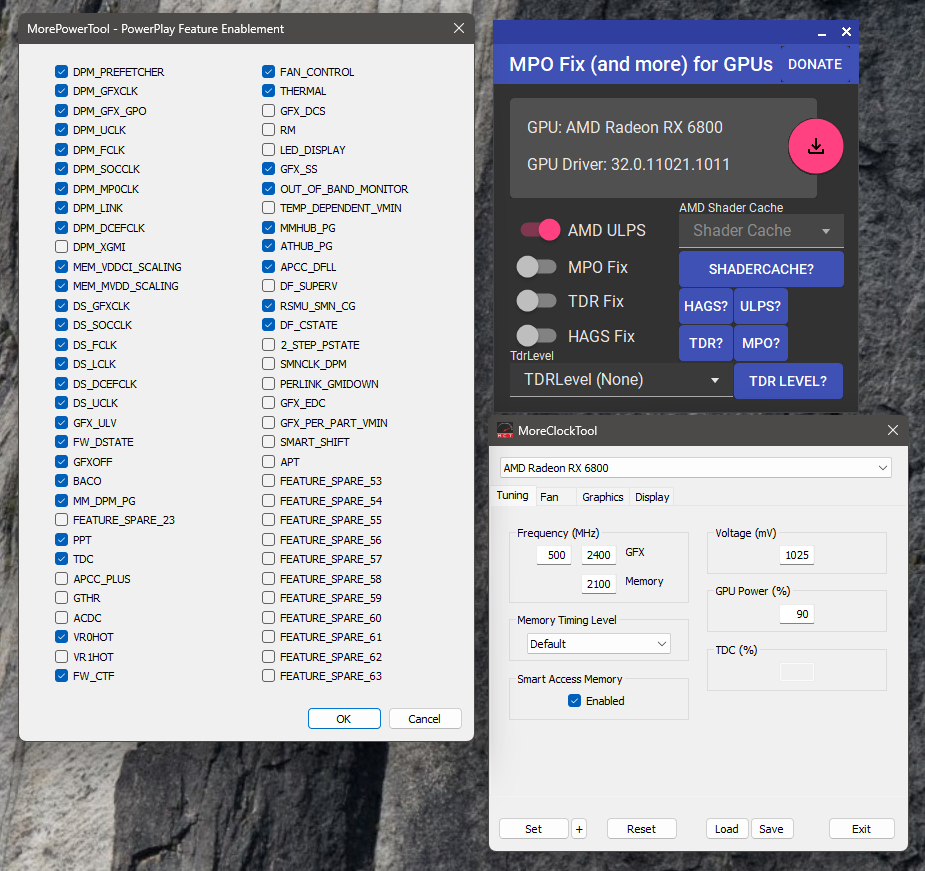The width and height of the screenshot is (925, 871).
Task: Check FEATURE_SPARE_63 checkbox
Action: (268, 676)
